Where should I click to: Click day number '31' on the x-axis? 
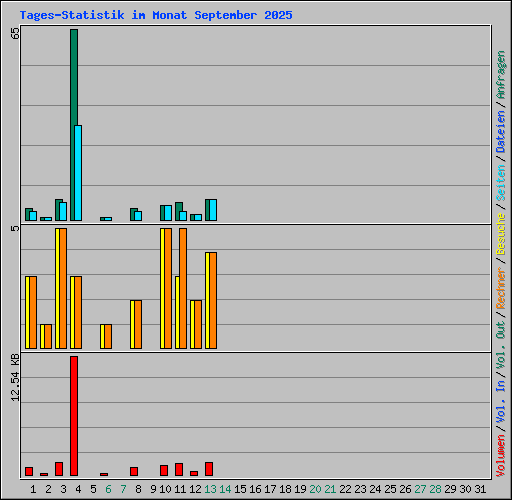(480, 489)
